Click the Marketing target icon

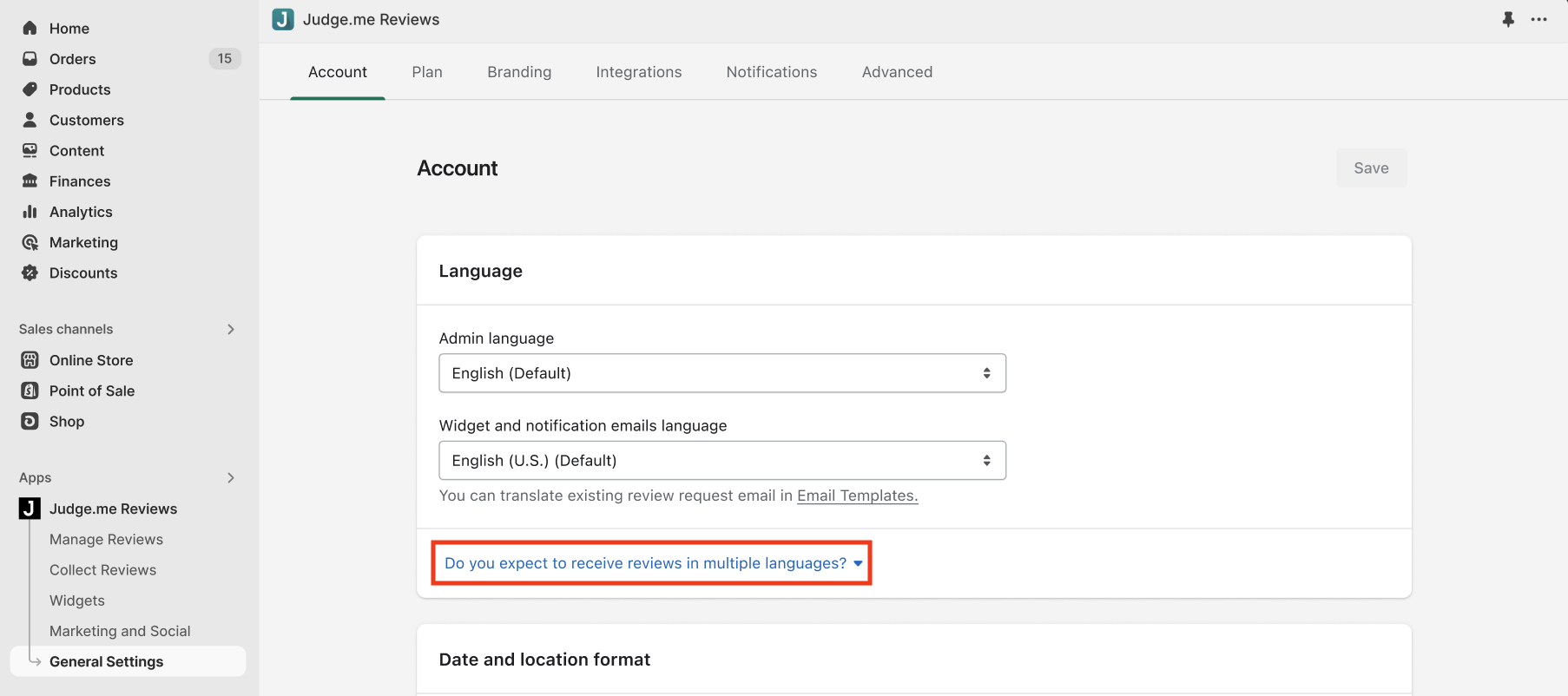[30, 242]
